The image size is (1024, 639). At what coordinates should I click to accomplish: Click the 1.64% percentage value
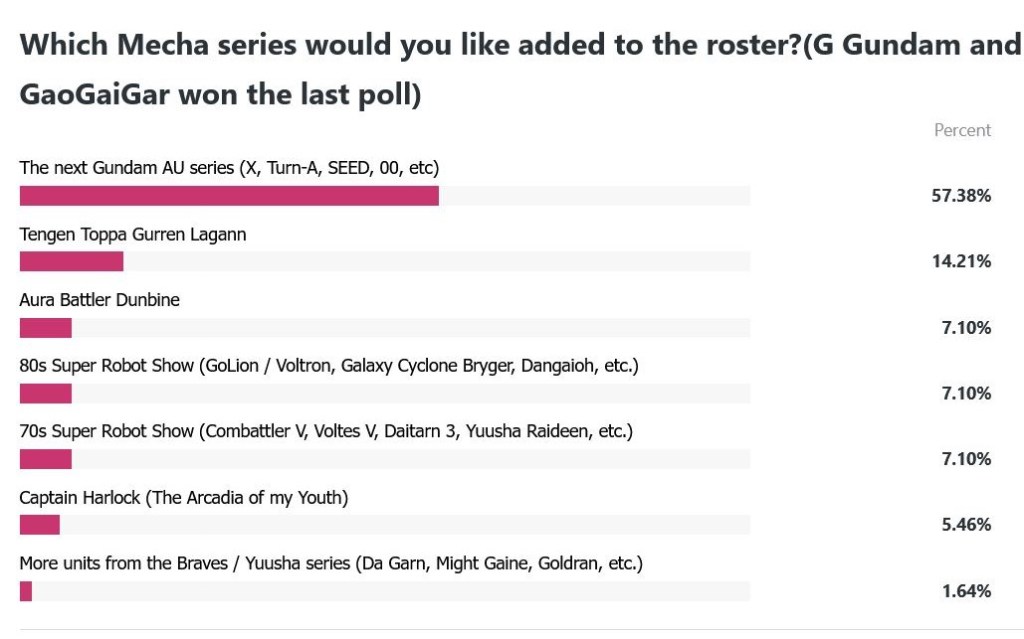966,591
